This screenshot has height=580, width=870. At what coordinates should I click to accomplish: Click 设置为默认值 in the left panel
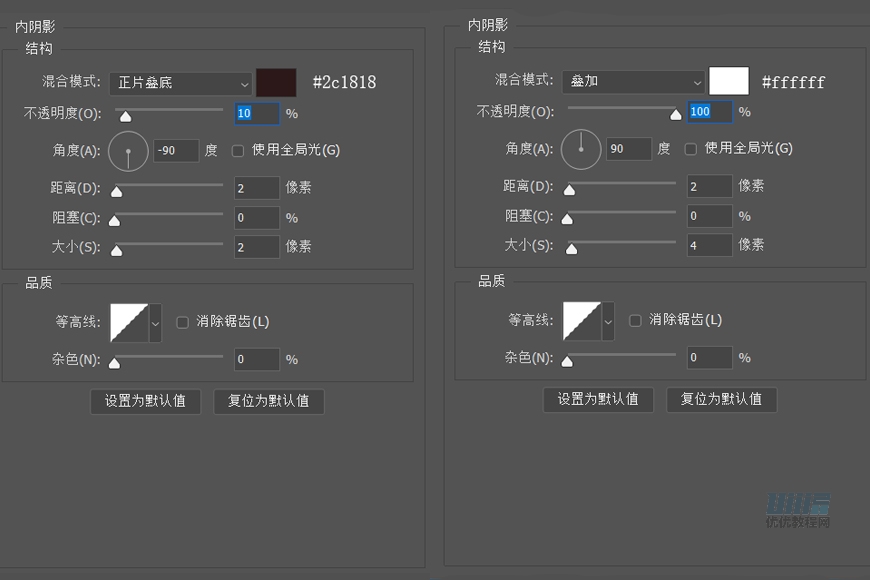click(x=145, y=401)
